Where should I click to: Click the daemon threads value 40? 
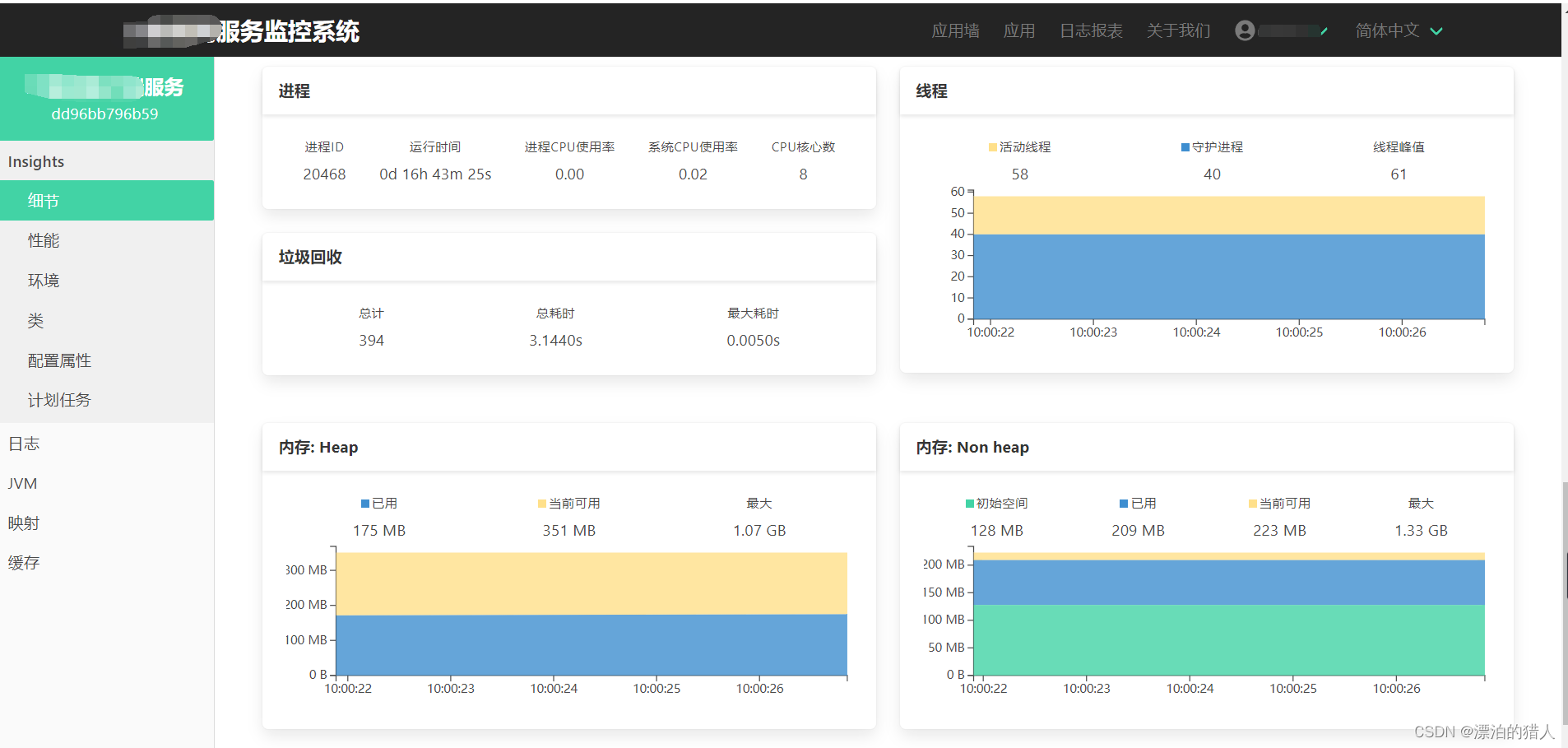pos(1212,174)
